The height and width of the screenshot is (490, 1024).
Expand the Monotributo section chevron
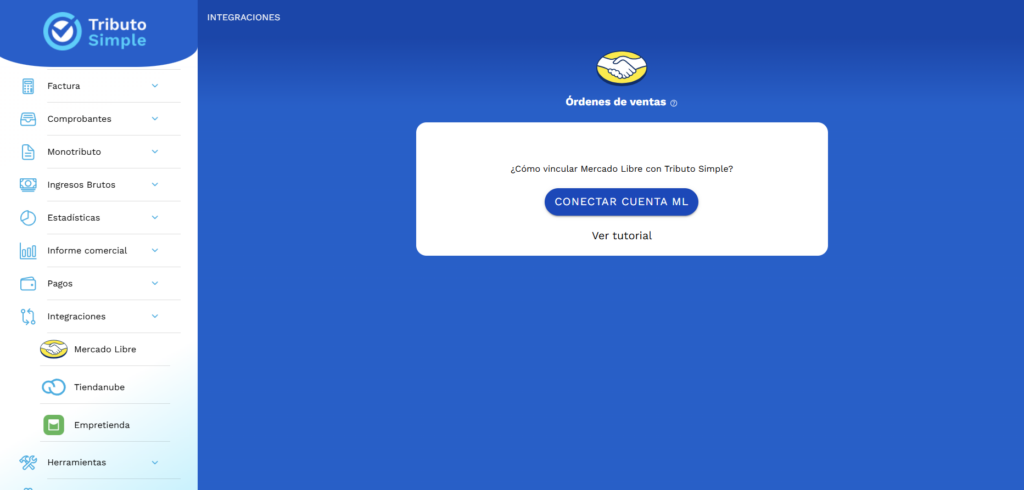point(155,152)
